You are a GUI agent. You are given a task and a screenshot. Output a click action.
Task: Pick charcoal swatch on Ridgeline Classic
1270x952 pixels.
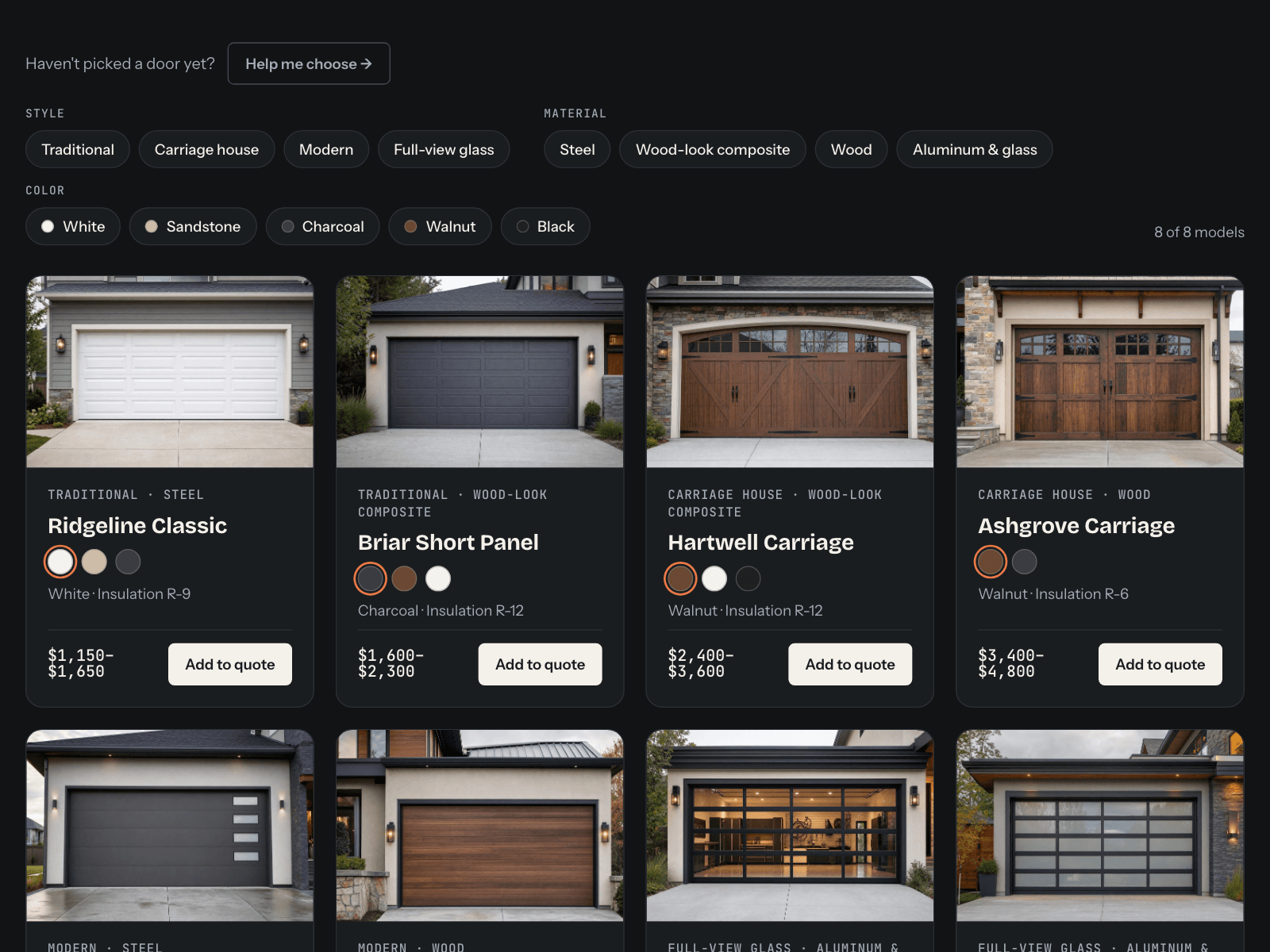128,562
